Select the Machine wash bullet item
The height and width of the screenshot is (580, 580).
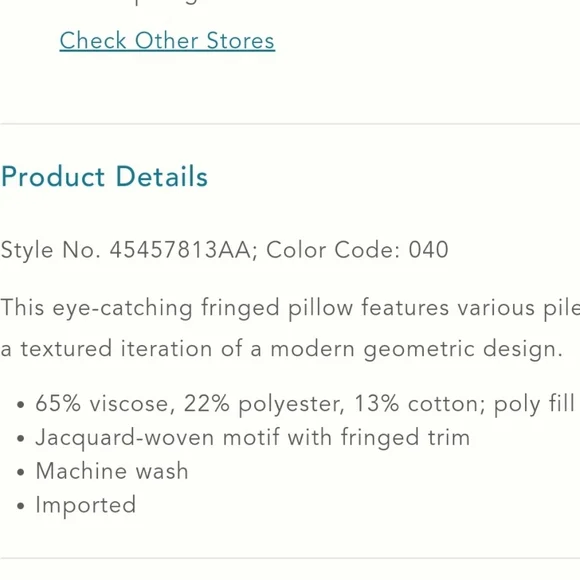(102, 471)
